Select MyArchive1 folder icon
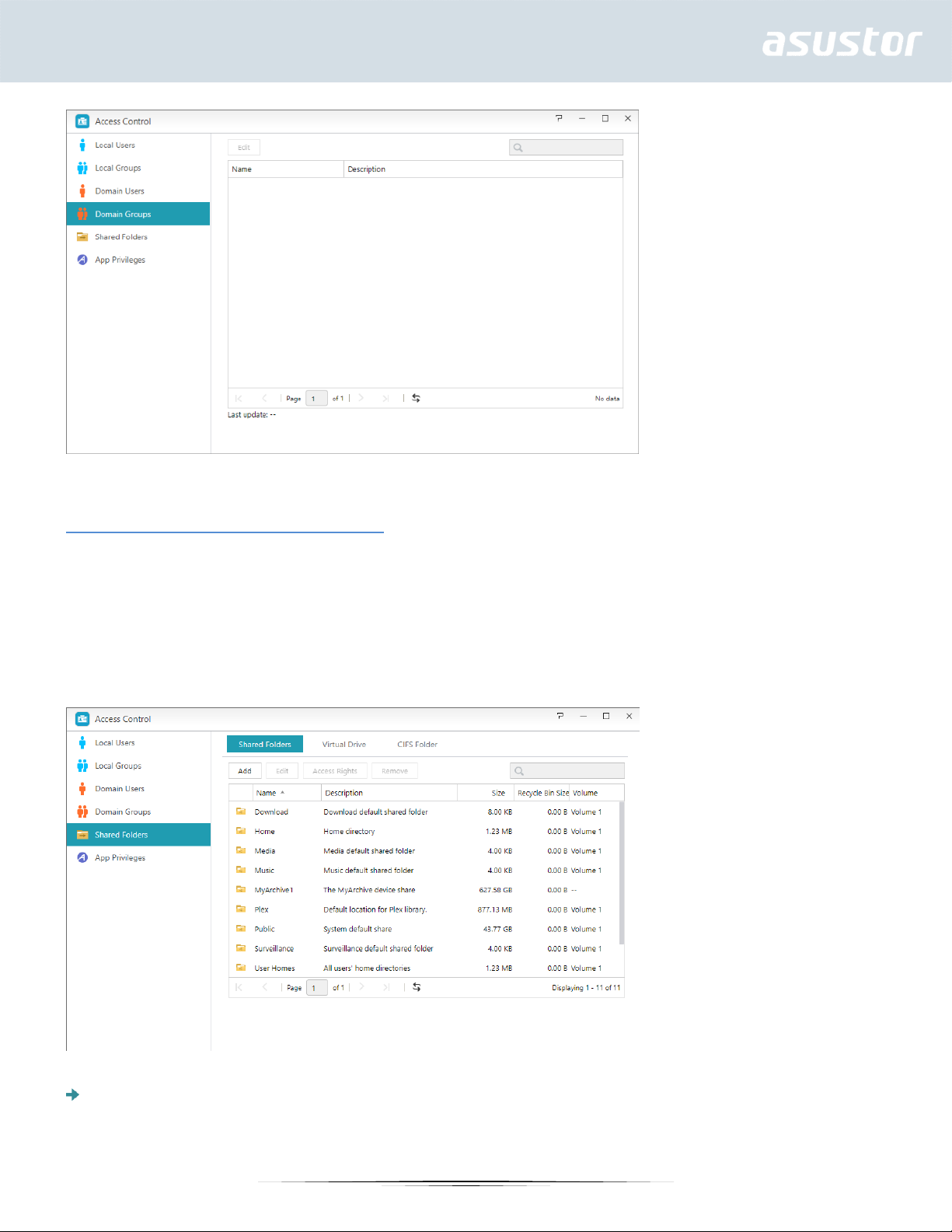Image resolution: width=952 pixels, height=1232 pixels. [241, 889]
